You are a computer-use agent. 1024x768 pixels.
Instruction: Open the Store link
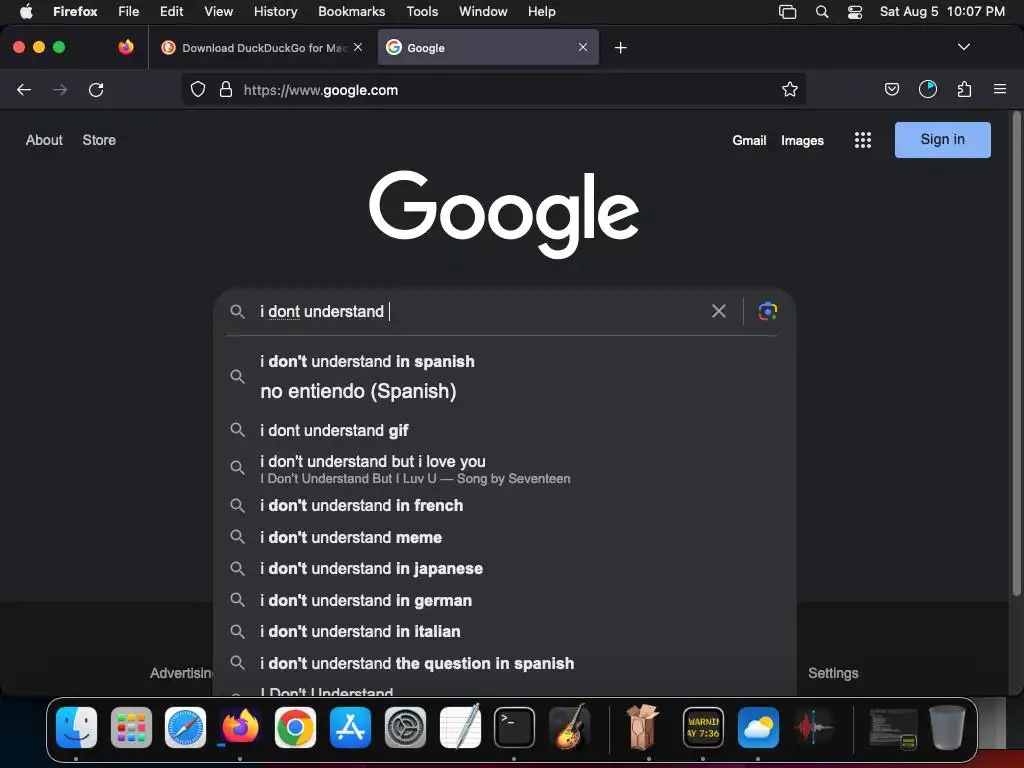click(99, 140)
